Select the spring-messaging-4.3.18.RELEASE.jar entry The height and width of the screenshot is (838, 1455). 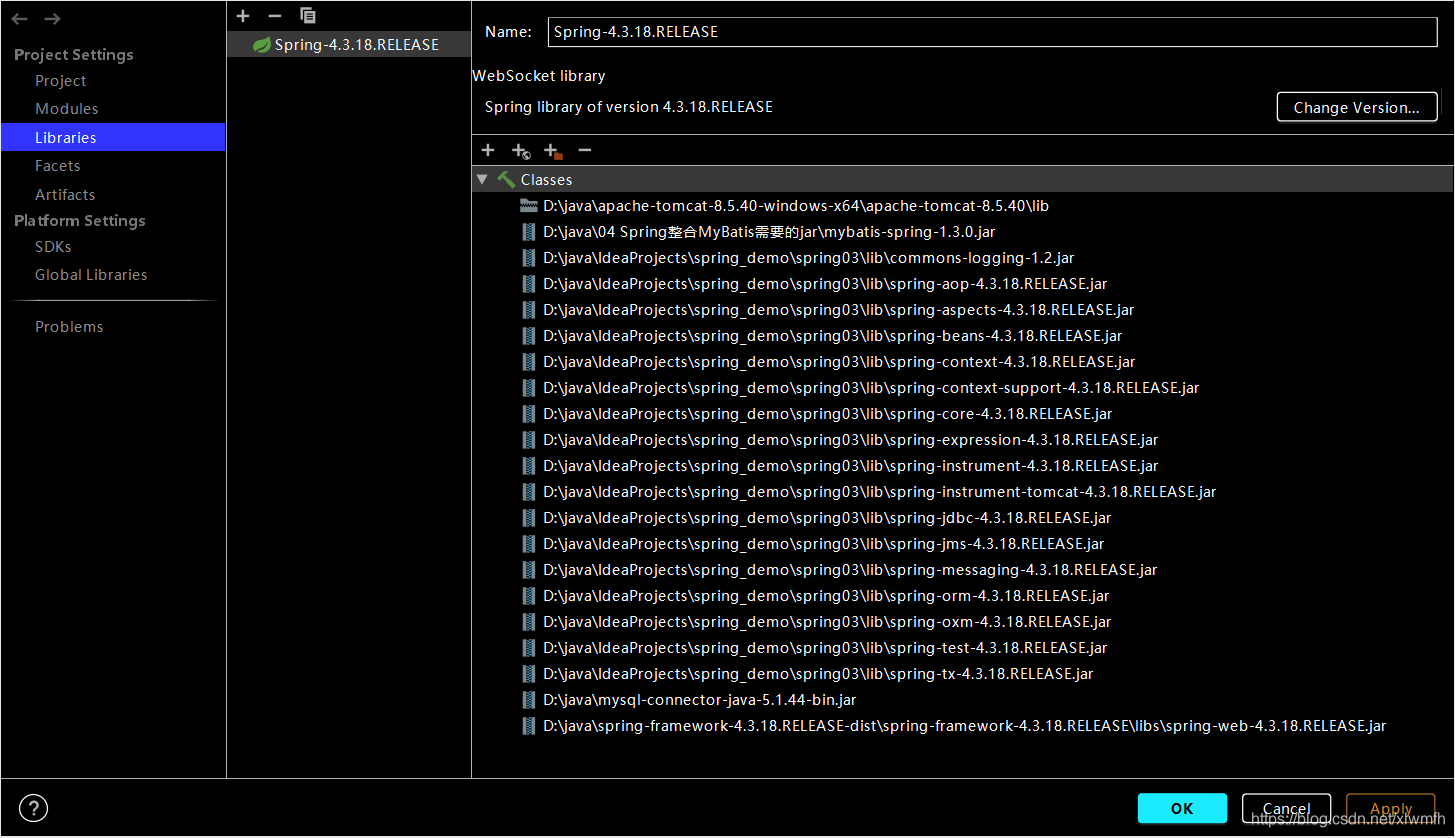point(850,570)
